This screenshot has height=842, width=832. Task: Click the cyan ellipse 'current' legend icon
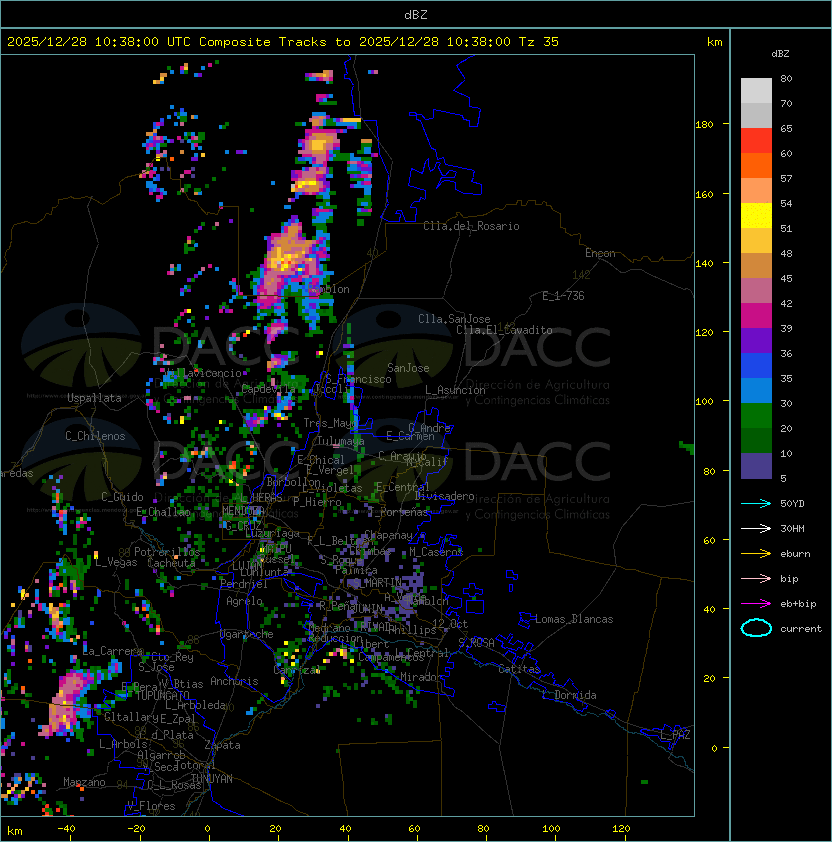point(756,628)
